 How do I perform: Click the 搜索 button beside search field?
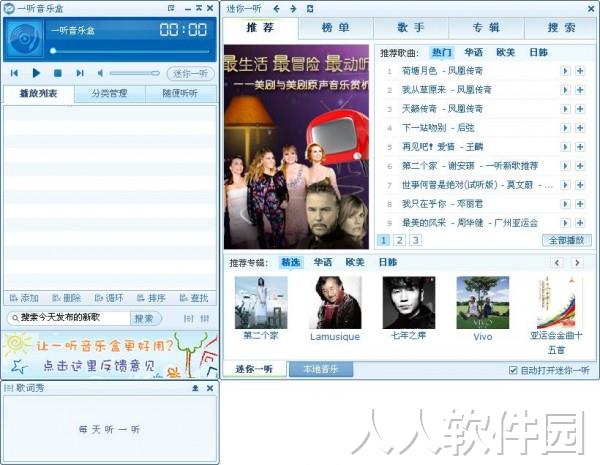coord(145,318)
